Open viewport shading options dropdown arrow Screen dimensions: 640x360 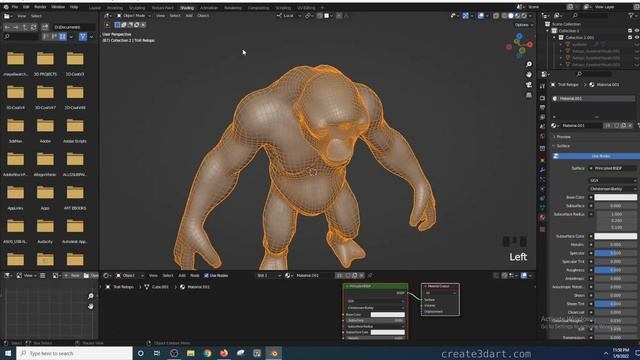coord(531,16)
